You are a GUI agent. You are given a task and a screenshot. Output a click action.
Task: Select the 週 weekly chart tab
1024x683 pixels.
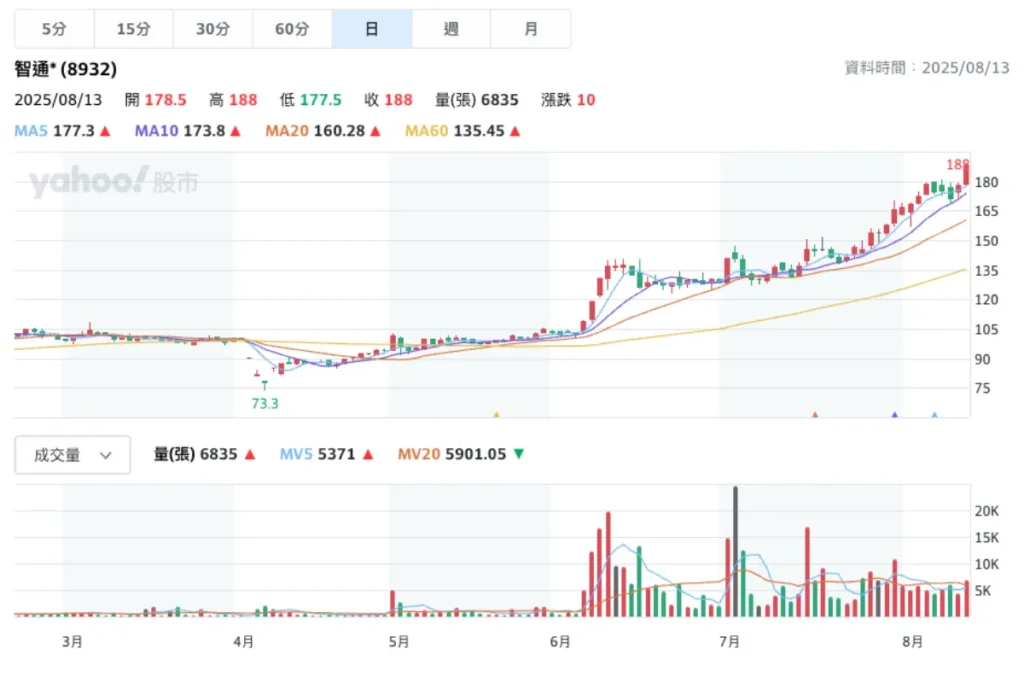(451, 29)
